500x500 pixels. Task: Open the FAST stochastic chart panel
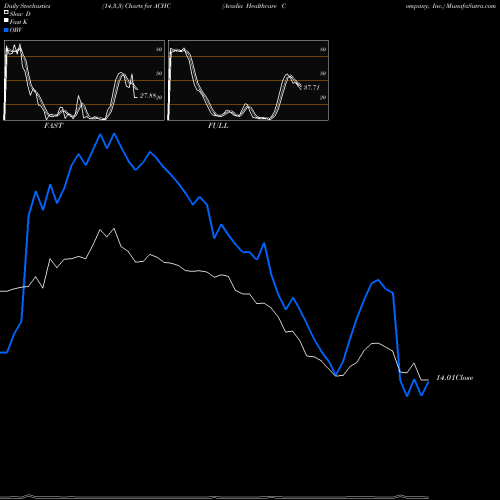84,80
